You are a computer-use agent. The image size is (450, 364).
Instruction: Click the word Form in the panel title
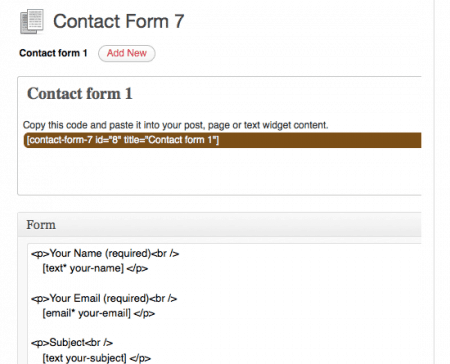tap(41, 225)
